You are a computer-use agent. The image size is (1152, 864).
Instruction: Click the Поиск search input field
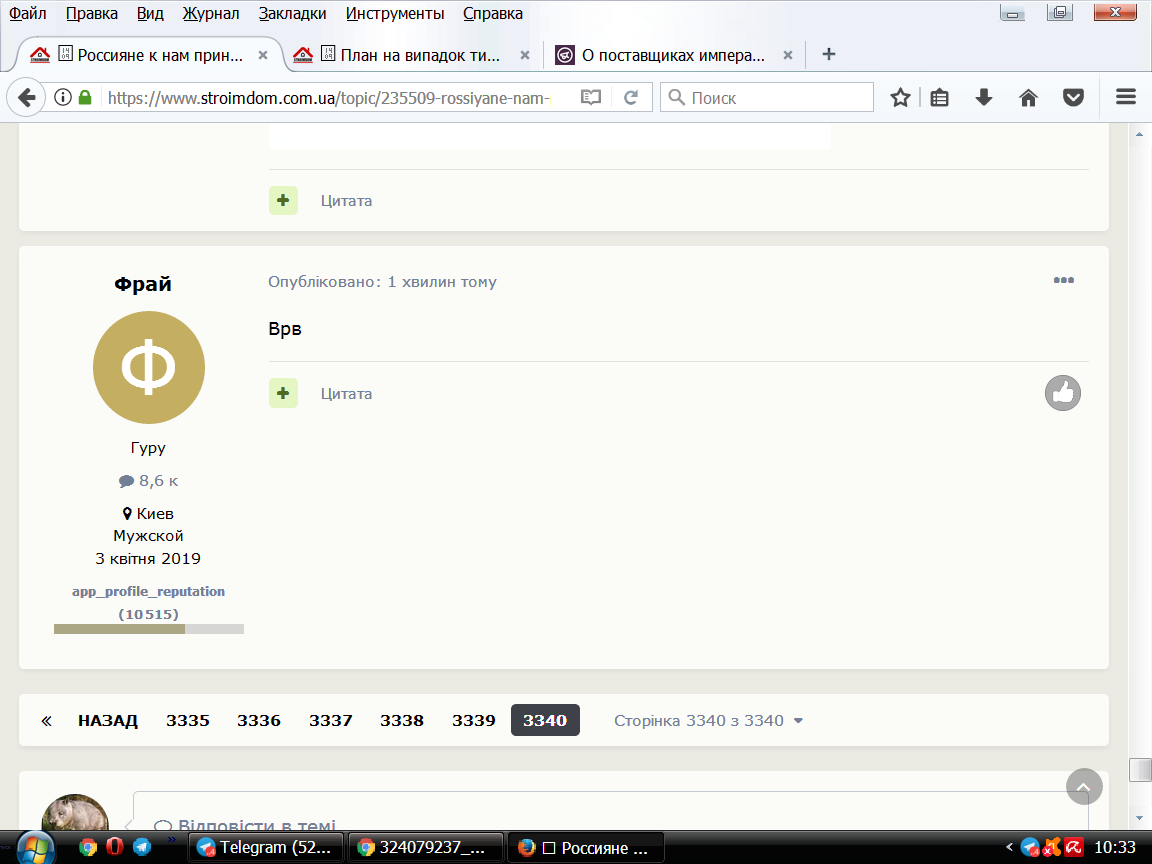pos(767,98)
